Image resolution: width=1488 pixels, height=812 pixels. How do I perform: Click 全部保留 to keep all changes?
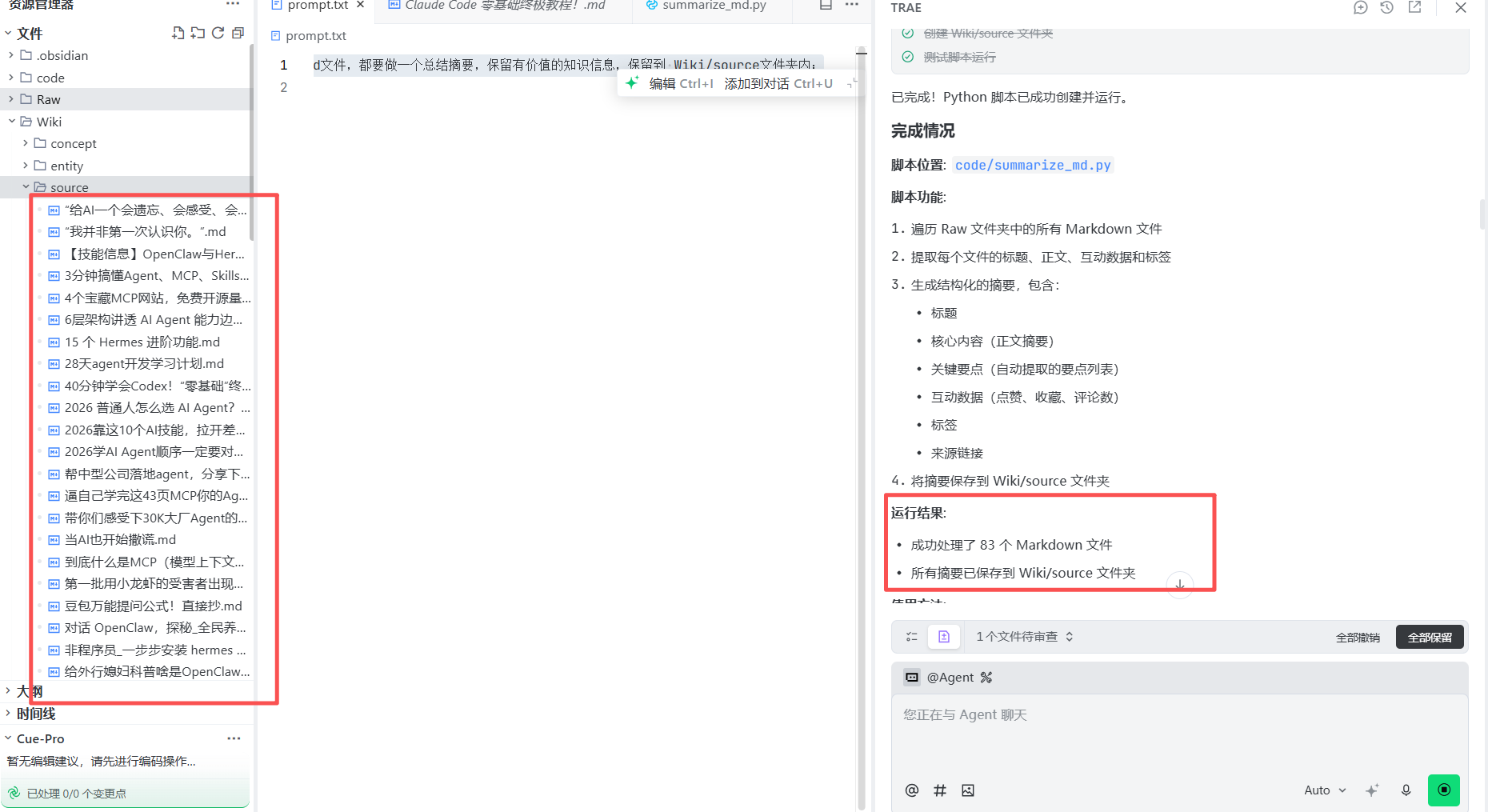(x=1430, y=638)
